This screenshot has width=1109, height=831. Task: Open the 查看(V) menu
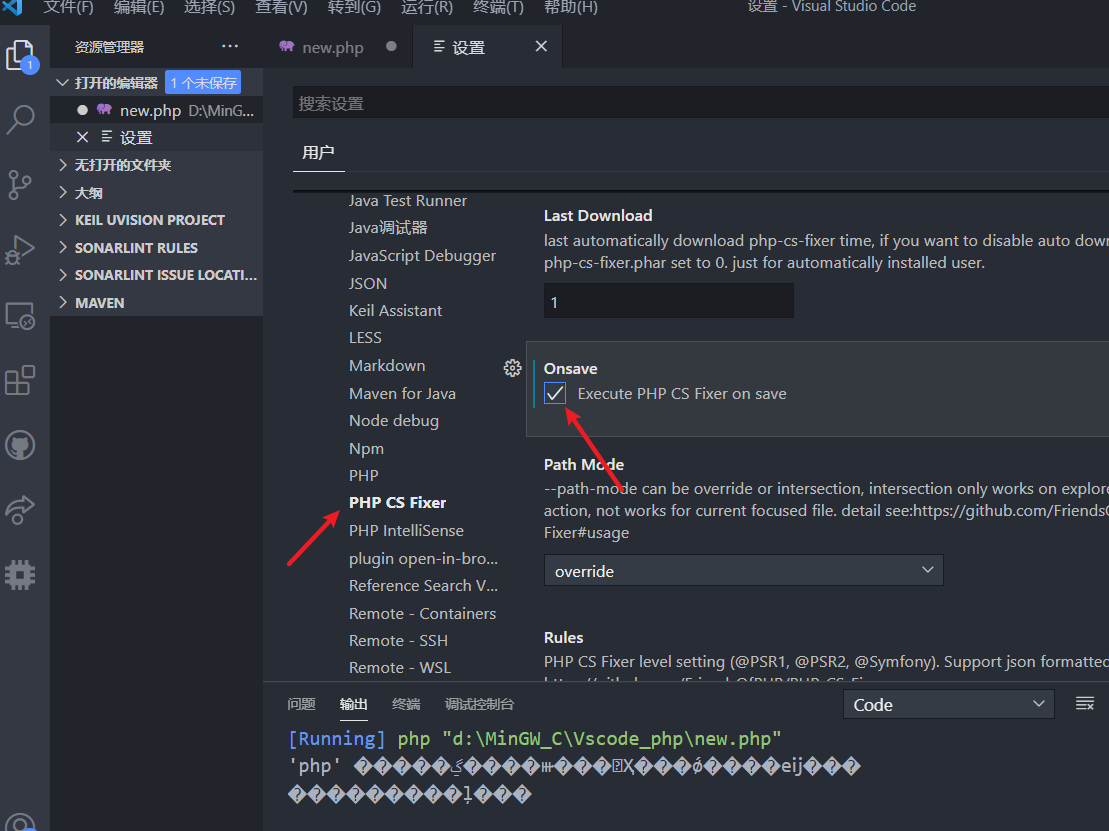click(281, 7)
